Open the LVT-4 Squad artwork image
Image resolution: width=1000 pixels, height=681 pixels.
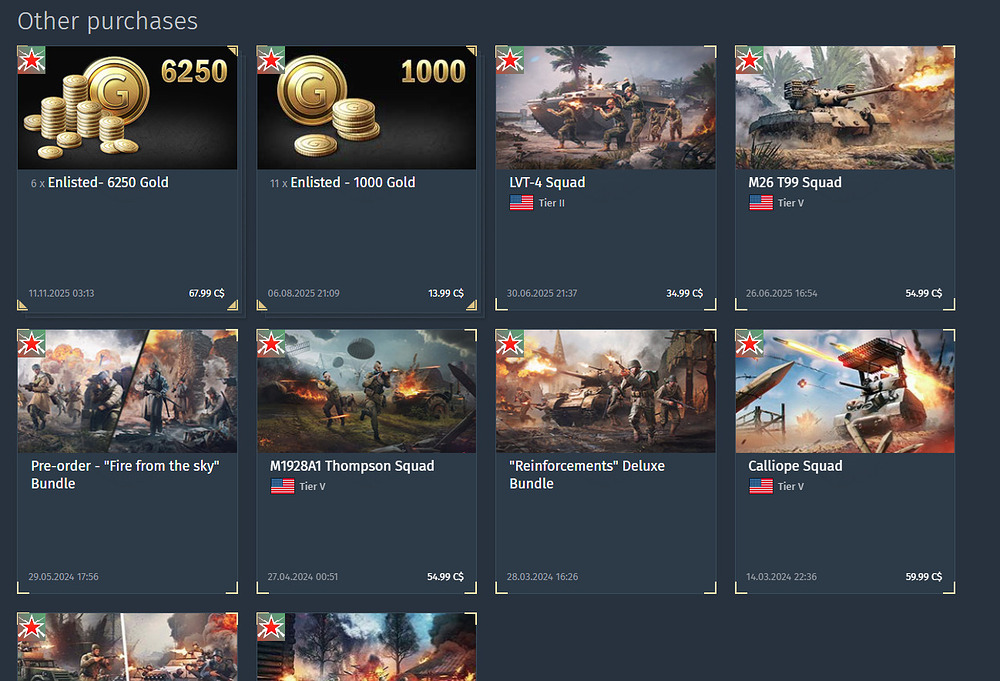pos(606,107)
